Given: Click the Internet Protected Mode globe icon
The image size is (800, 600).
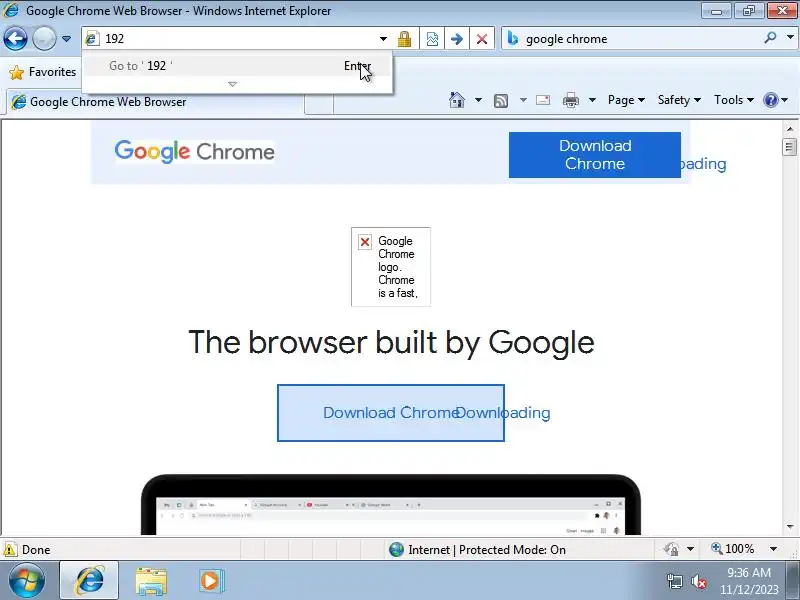Looking at the screenshot, I should click(396, 549).
